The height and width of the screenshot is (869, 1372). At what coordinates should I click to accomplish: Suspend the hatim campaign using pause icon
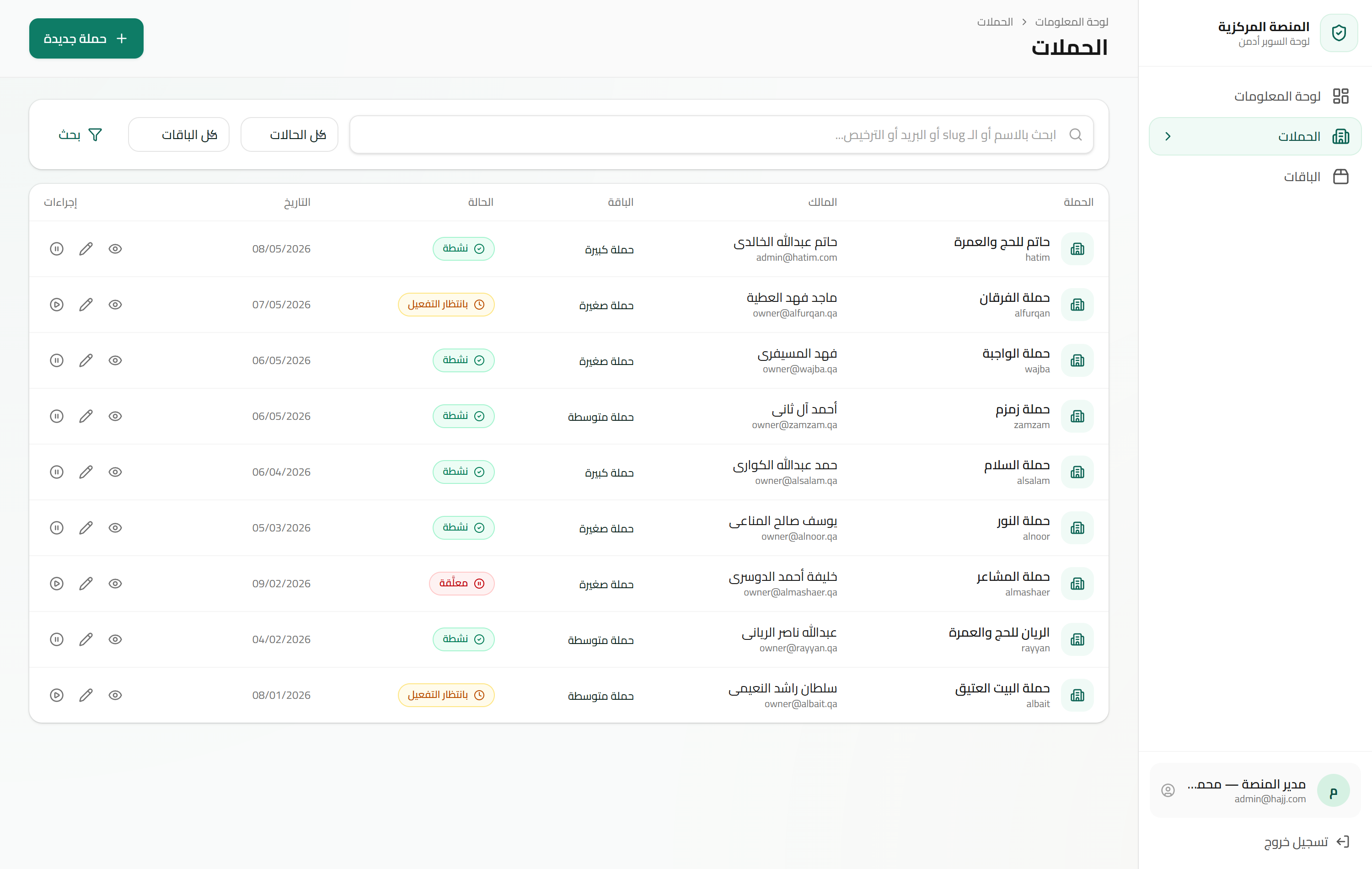[56, 249]
